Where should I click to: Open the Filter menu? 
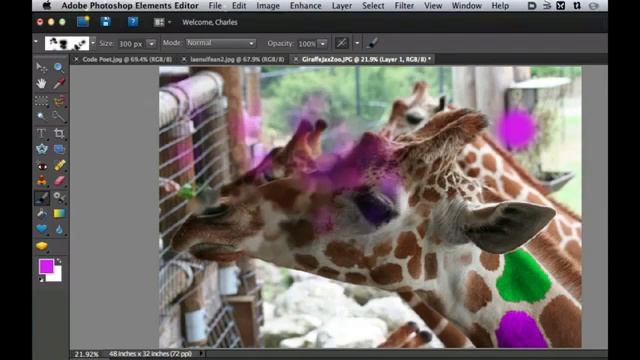coord(404,6)
